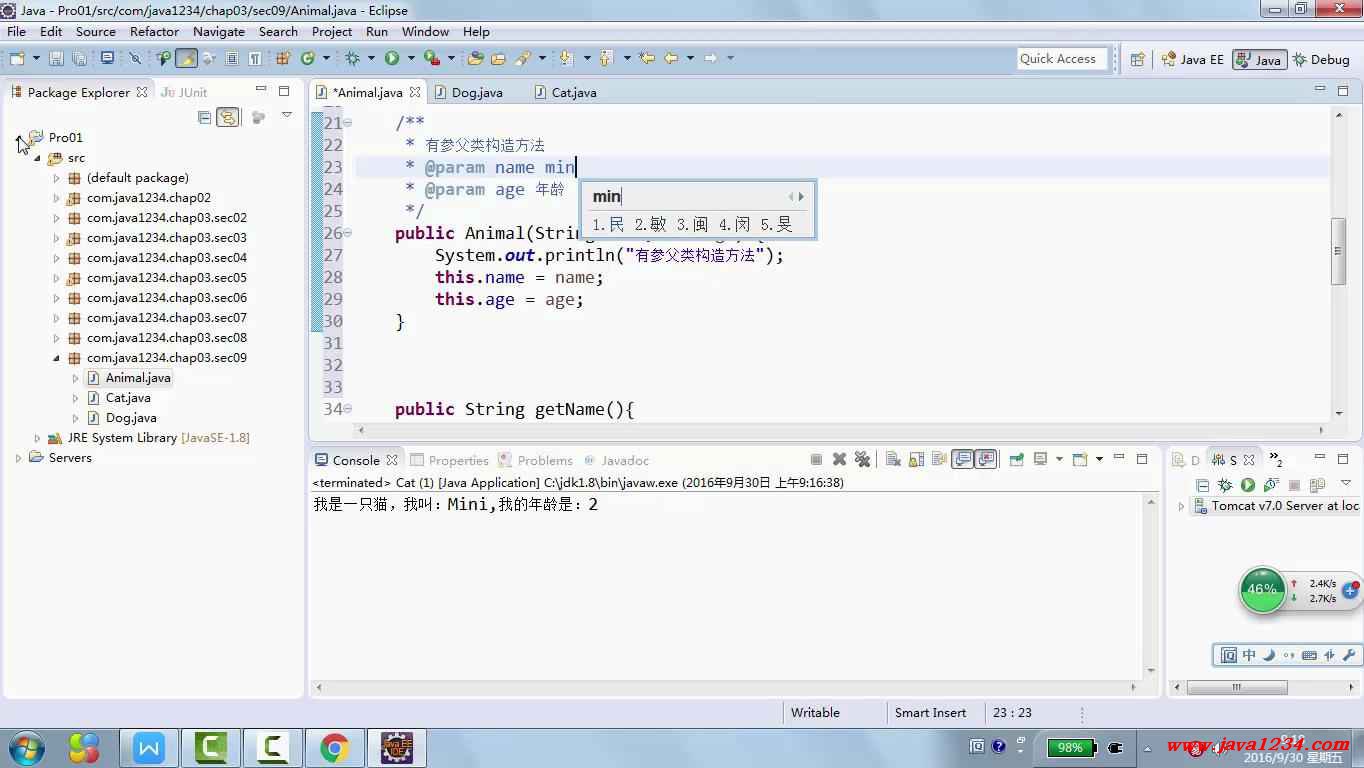Expand the JRE System Library node
Screen dimensions: 1364x768
click(x=37, y=438)
